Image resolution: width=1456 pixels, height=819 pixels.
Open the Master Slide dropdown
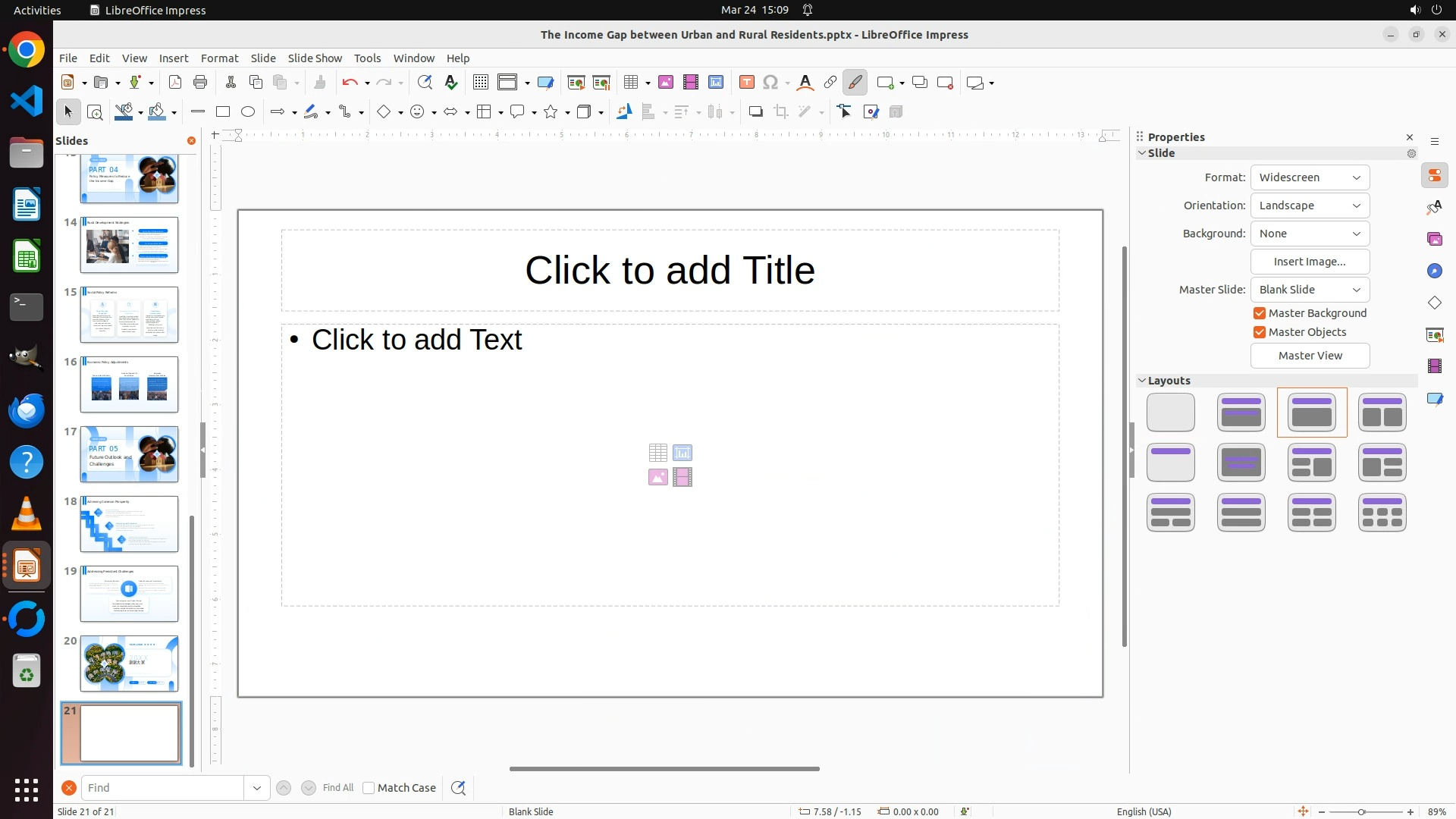[1310, 290]
